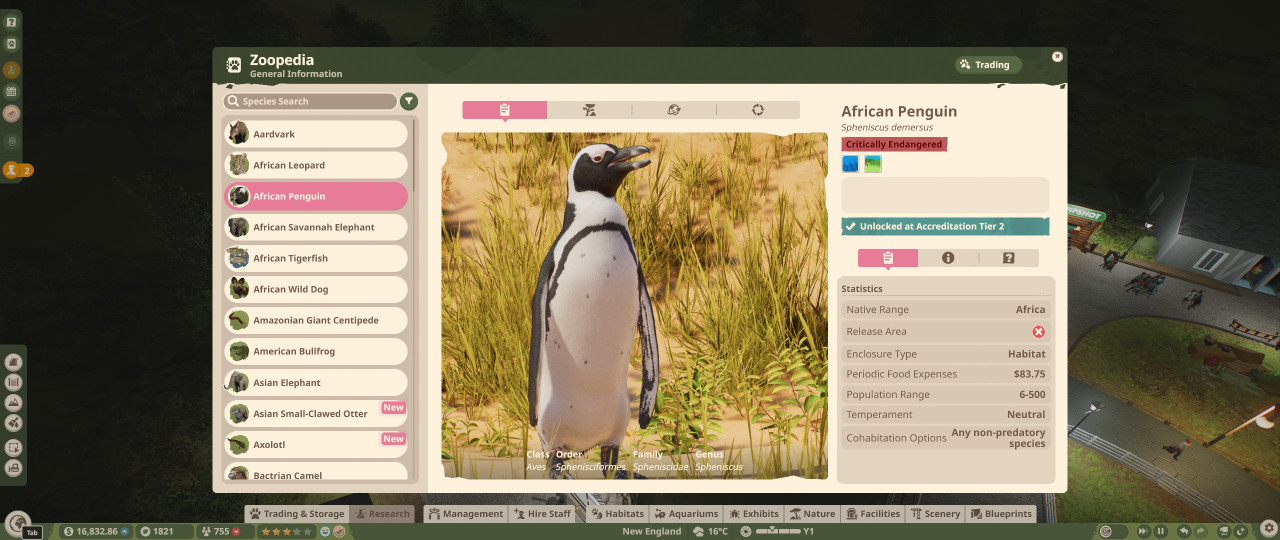Viewport: 1280px width, 540px height.
Task: Open the Scenery build menu
Action: coord(935,514)
